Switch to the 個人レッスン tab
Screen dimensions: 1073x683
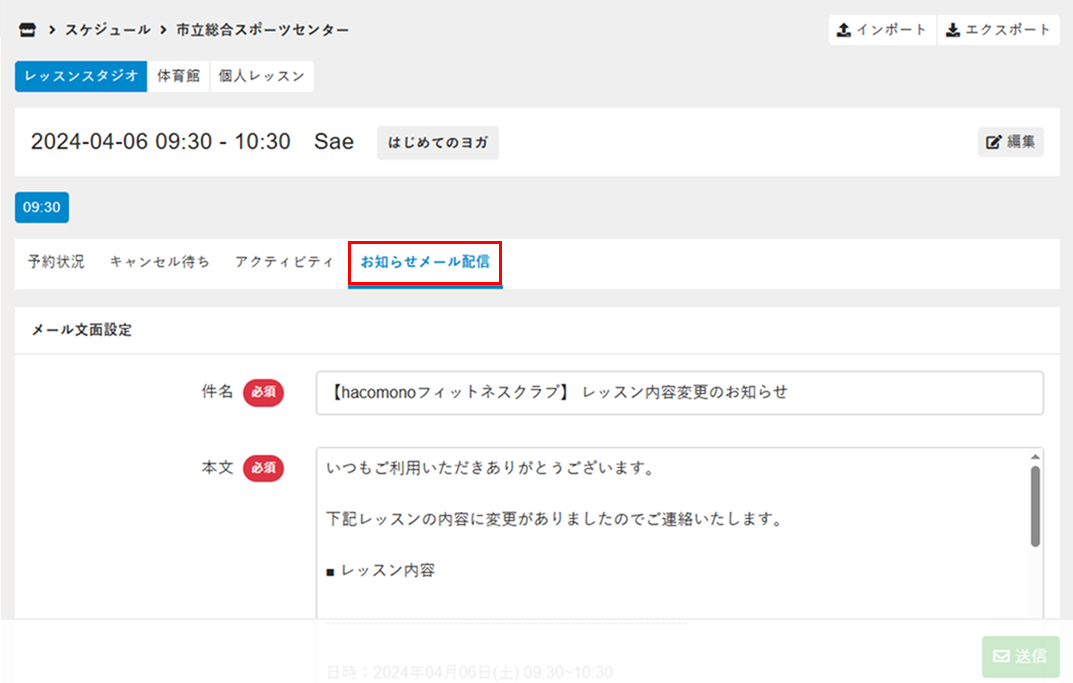pos(262,77)
